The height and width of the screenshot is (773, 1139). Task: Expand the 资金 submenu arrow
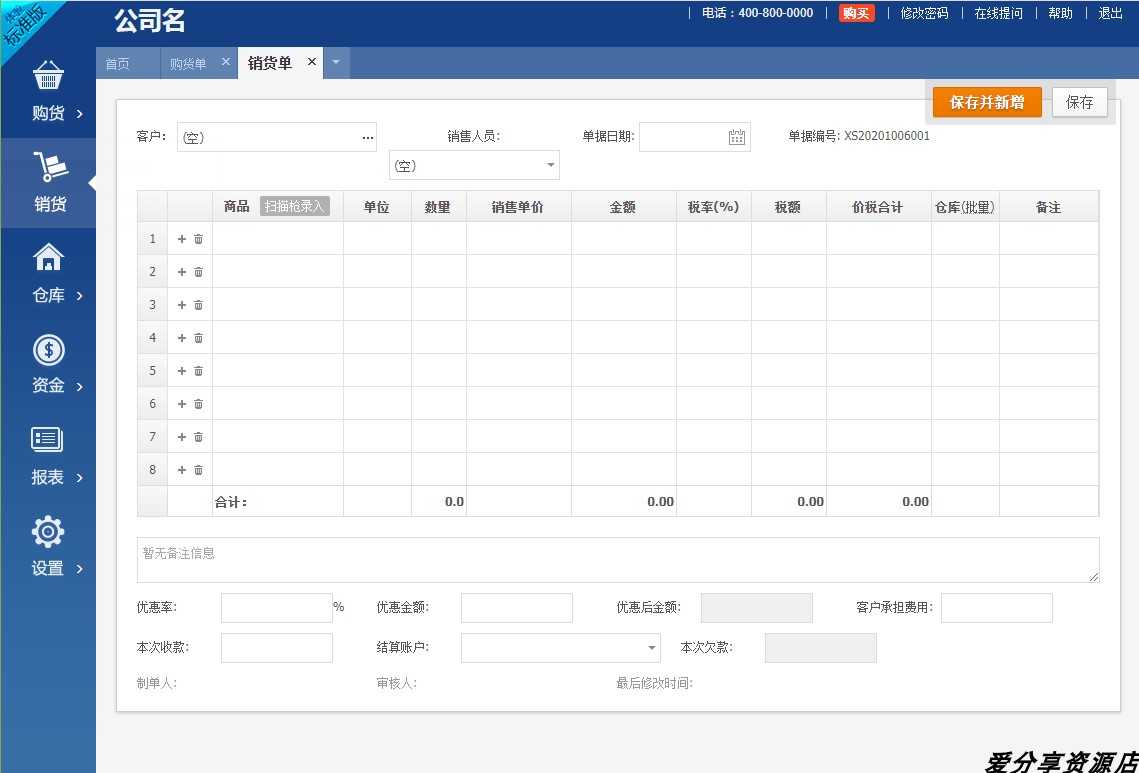tap(80, 386)
